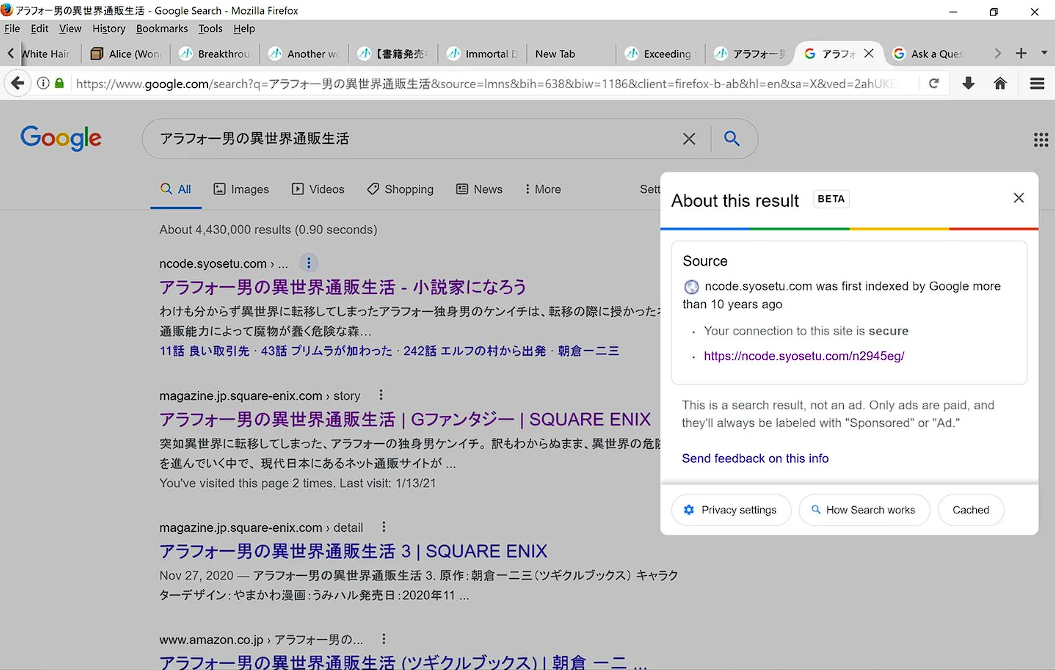Screen dimensions: 1055x670
Task: Open the ncode.syosetu.com/n2945eg link
Action: point(804,356)
